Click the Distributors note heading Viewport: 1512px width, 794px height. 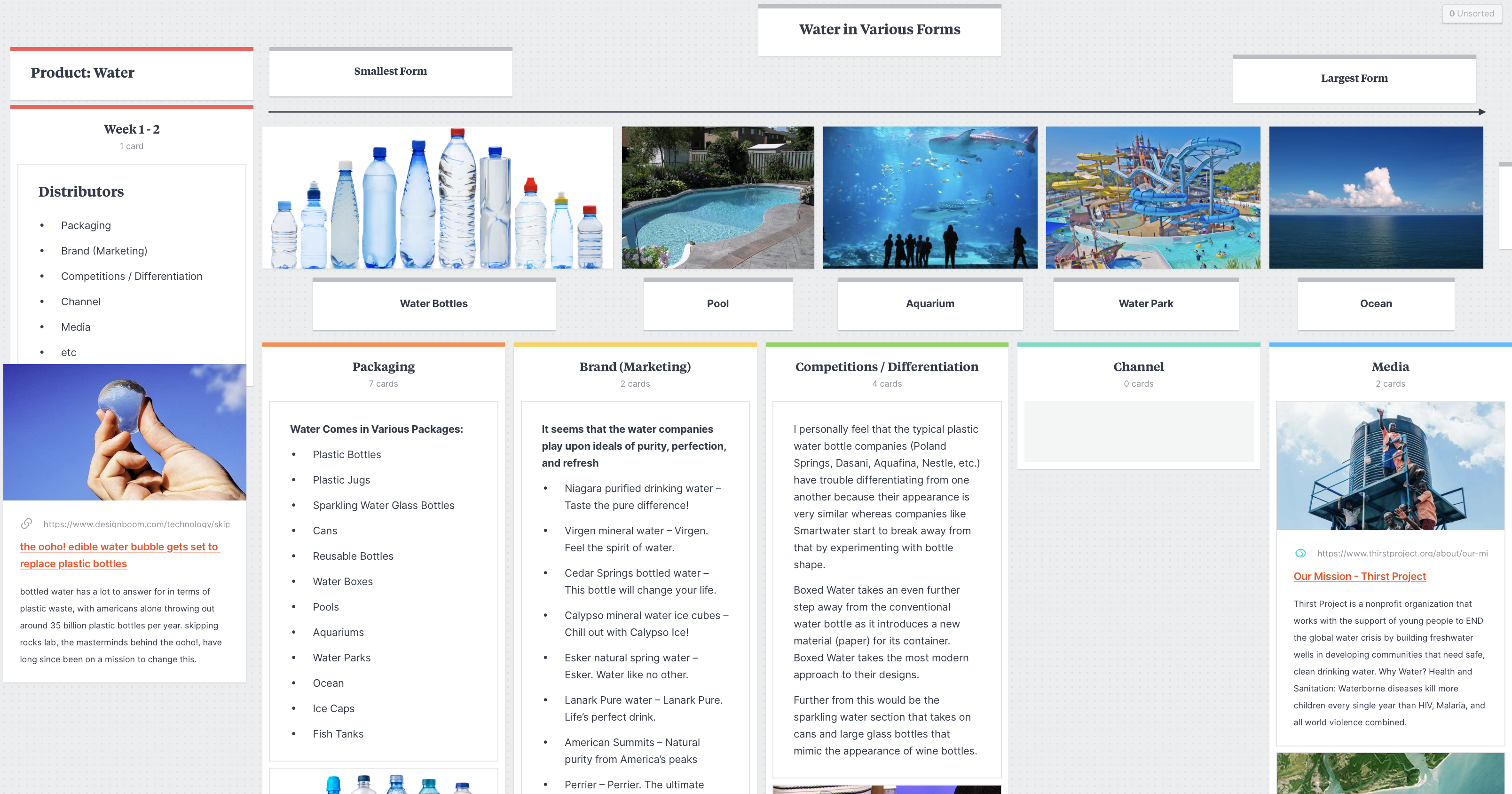pyautogui.click(x=81, y=191)
